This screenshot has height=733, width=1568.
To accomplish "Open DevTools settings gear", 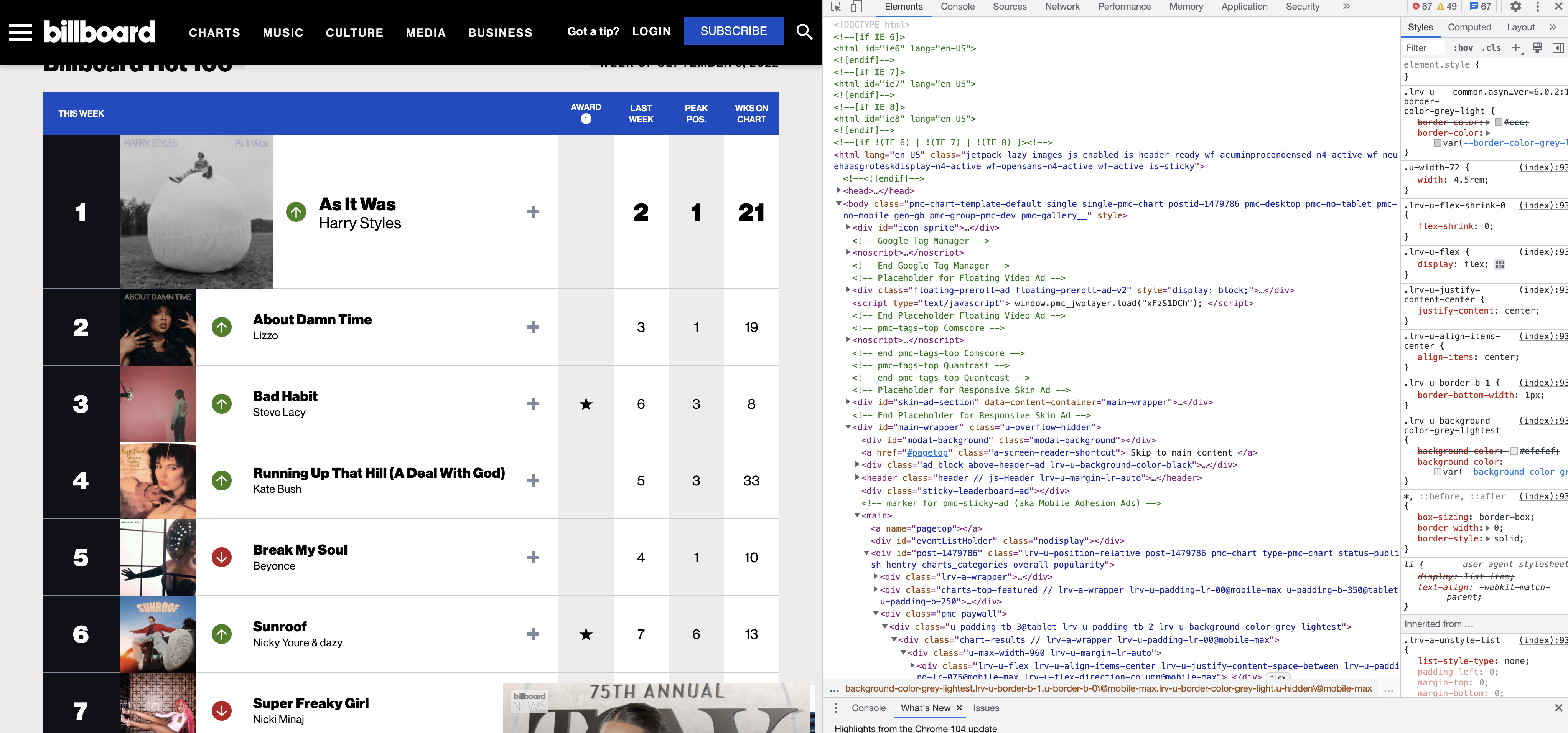I will (1516, 7).
